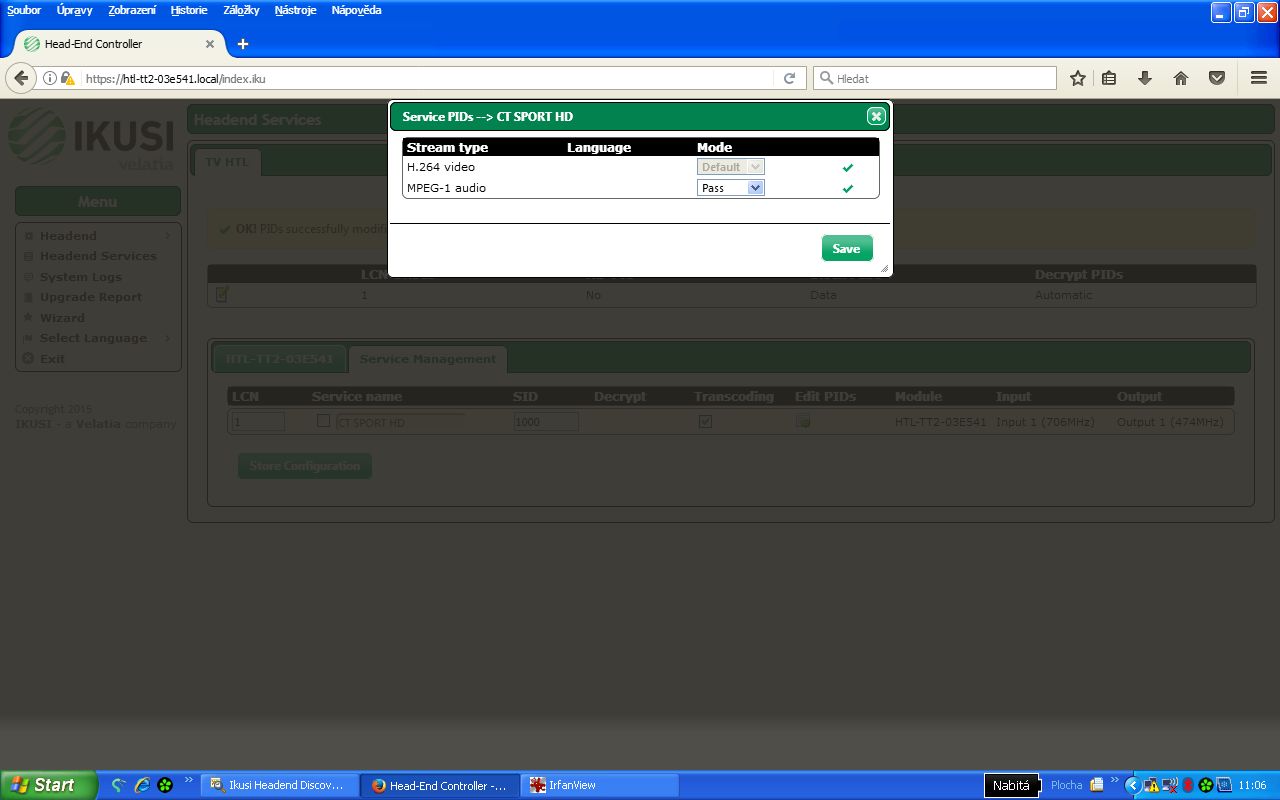Open the Historie menu
This screenshot has width=1280, height=800.
[189, 10]
